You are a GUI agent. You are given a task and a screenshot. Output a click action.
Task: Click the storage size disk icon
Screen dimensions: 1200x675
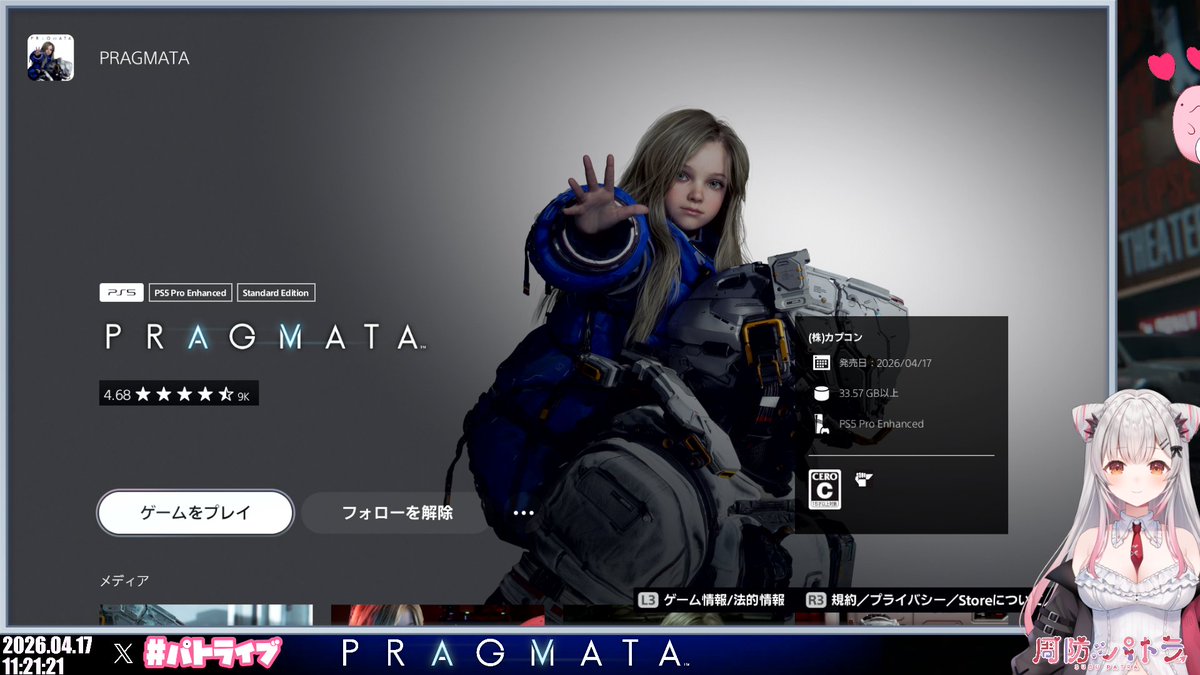coord(821,393)
